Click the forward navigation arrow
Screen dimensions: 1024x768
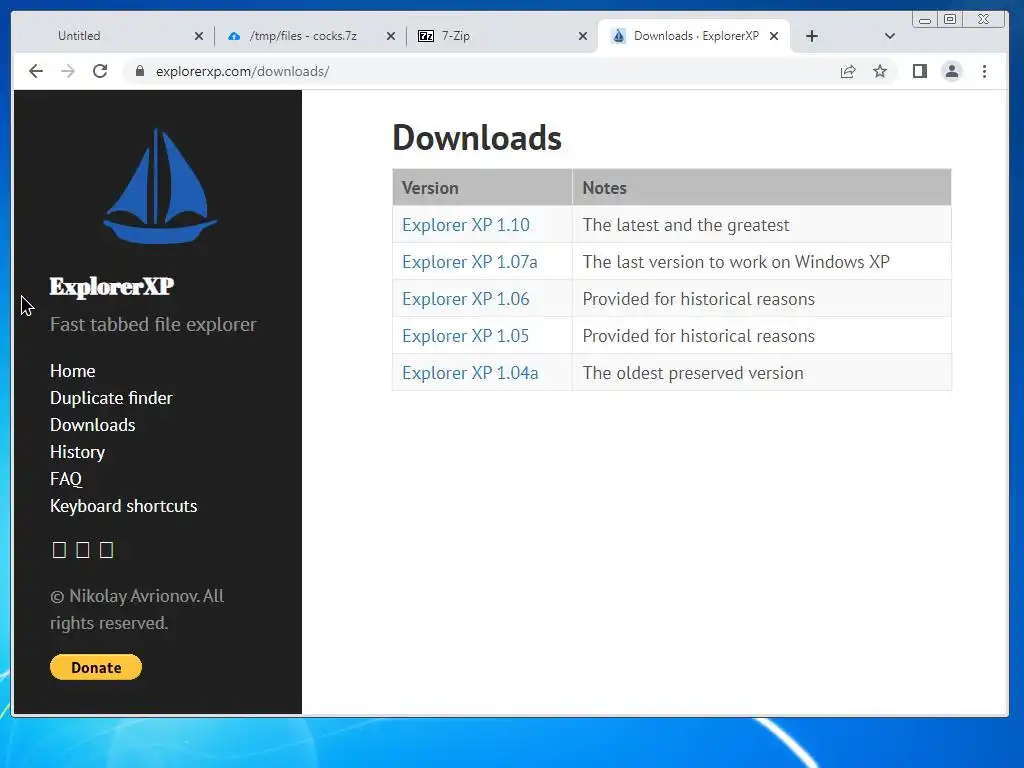pyautogui.click(x=68, y=71)
